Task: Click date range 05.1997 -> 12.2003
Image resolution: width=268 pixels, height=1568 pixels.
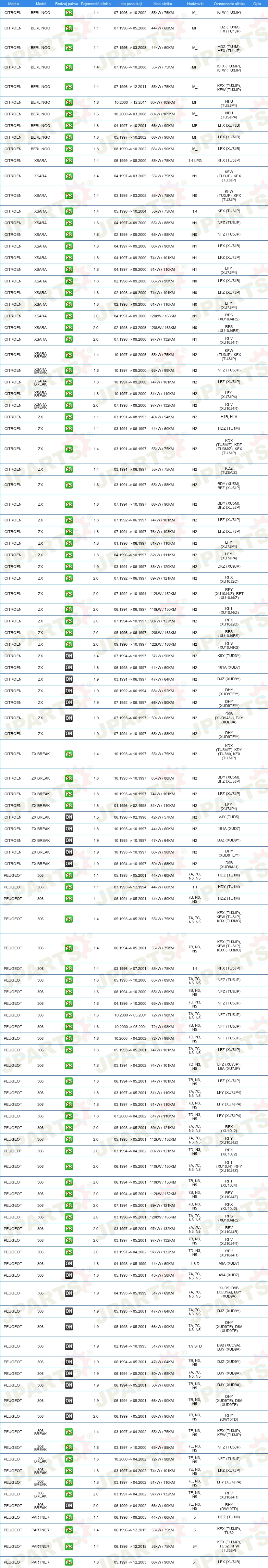Action: [x=130, y=1562]
